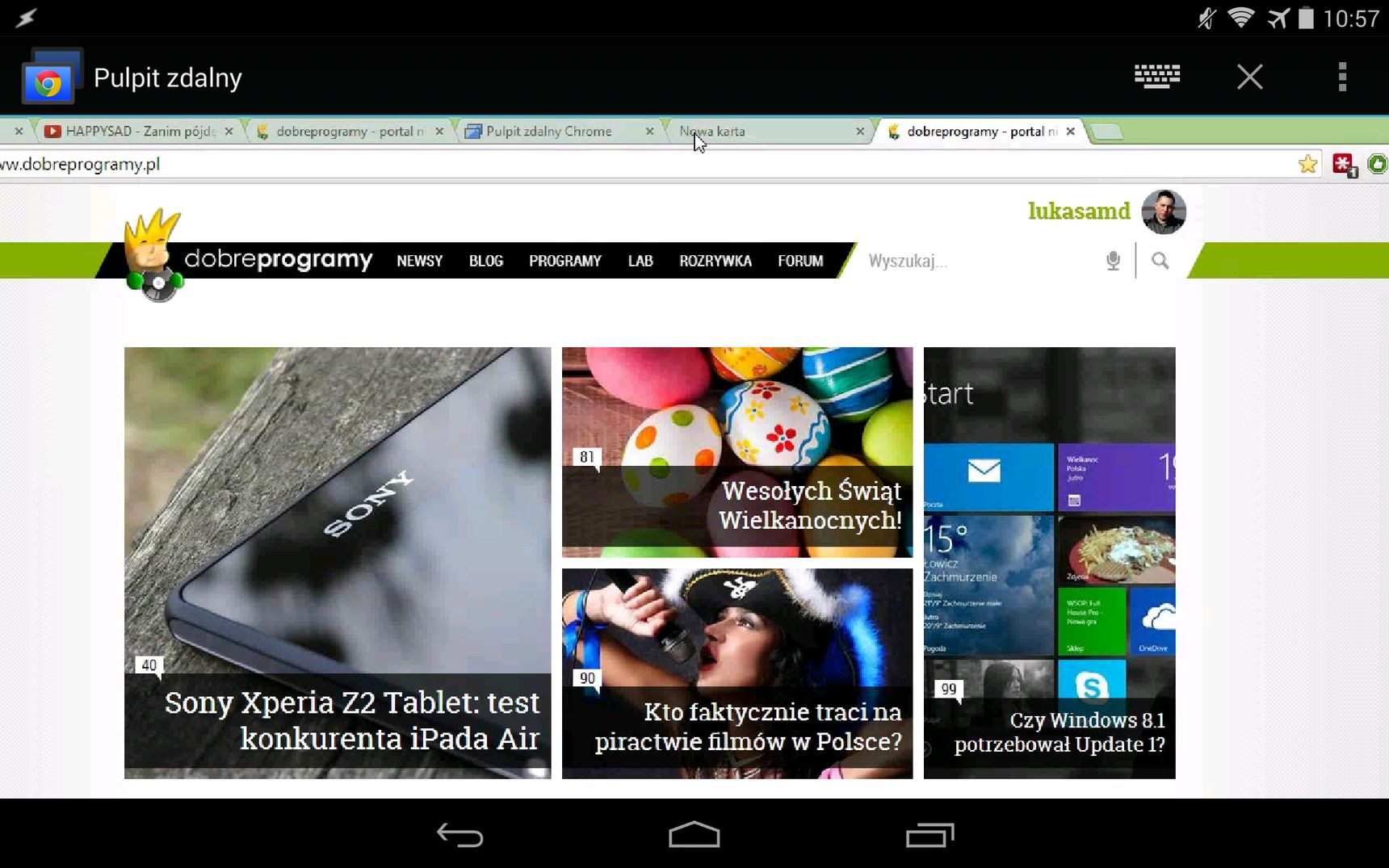Close the active dobreprogramy tab
Image resolution: width=1389 pixels, height=868 pixels.
click(1071, 131)
